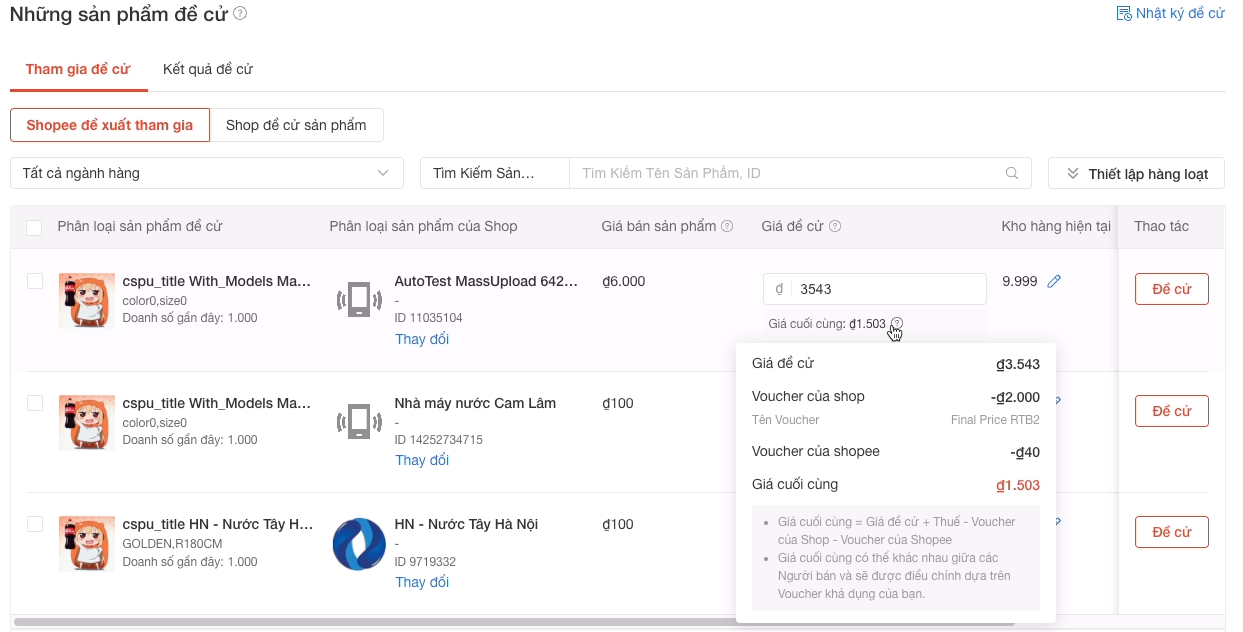Image resolution: width=1243 pixels, height=632 pixels.
Task: Open Tất cả ngành hàng category dropdown
Action: point(206,173)
